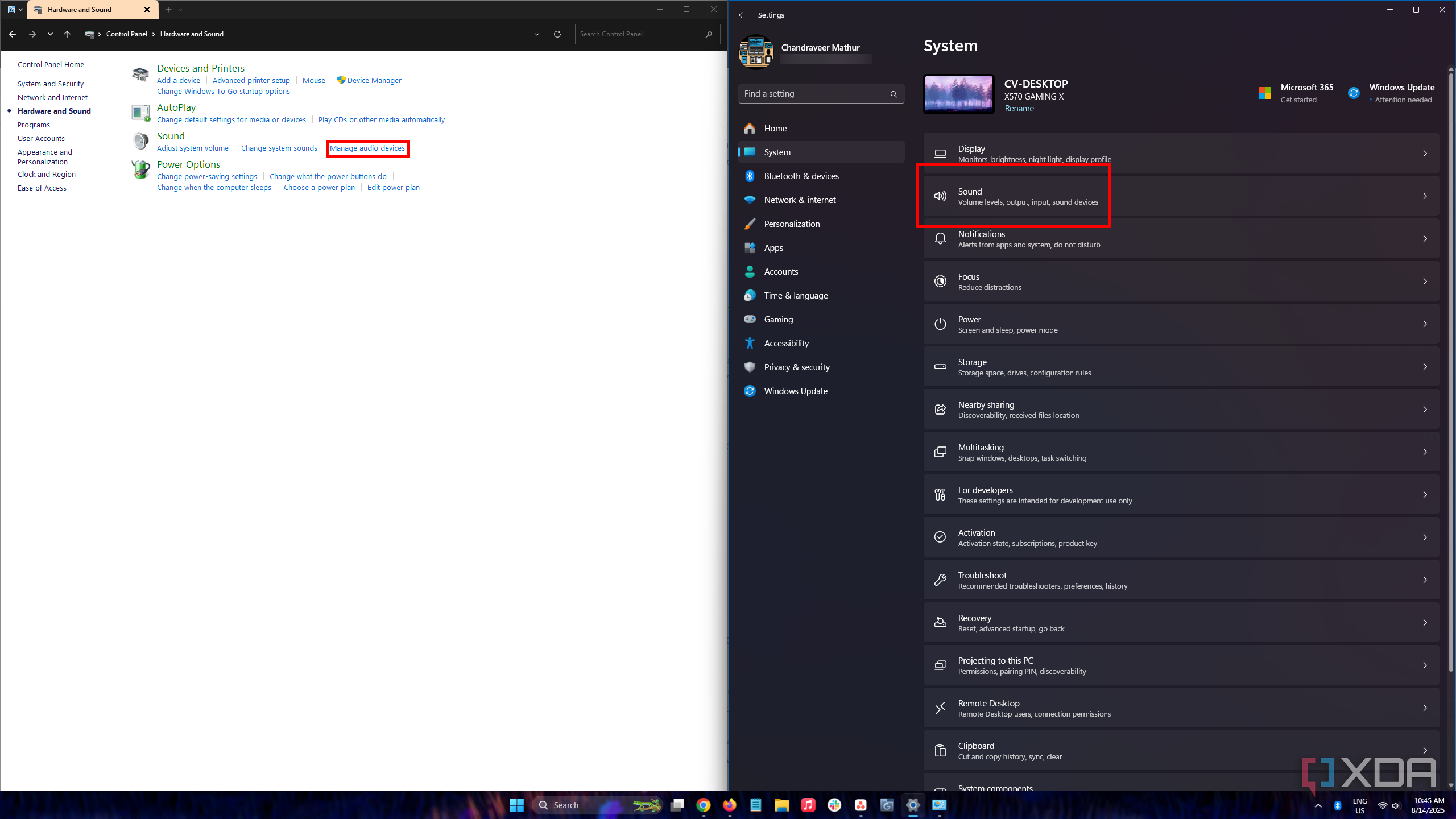The image size is (1456, 819).
Task: Click Power Options battery icon
Action: click(140, 169)
